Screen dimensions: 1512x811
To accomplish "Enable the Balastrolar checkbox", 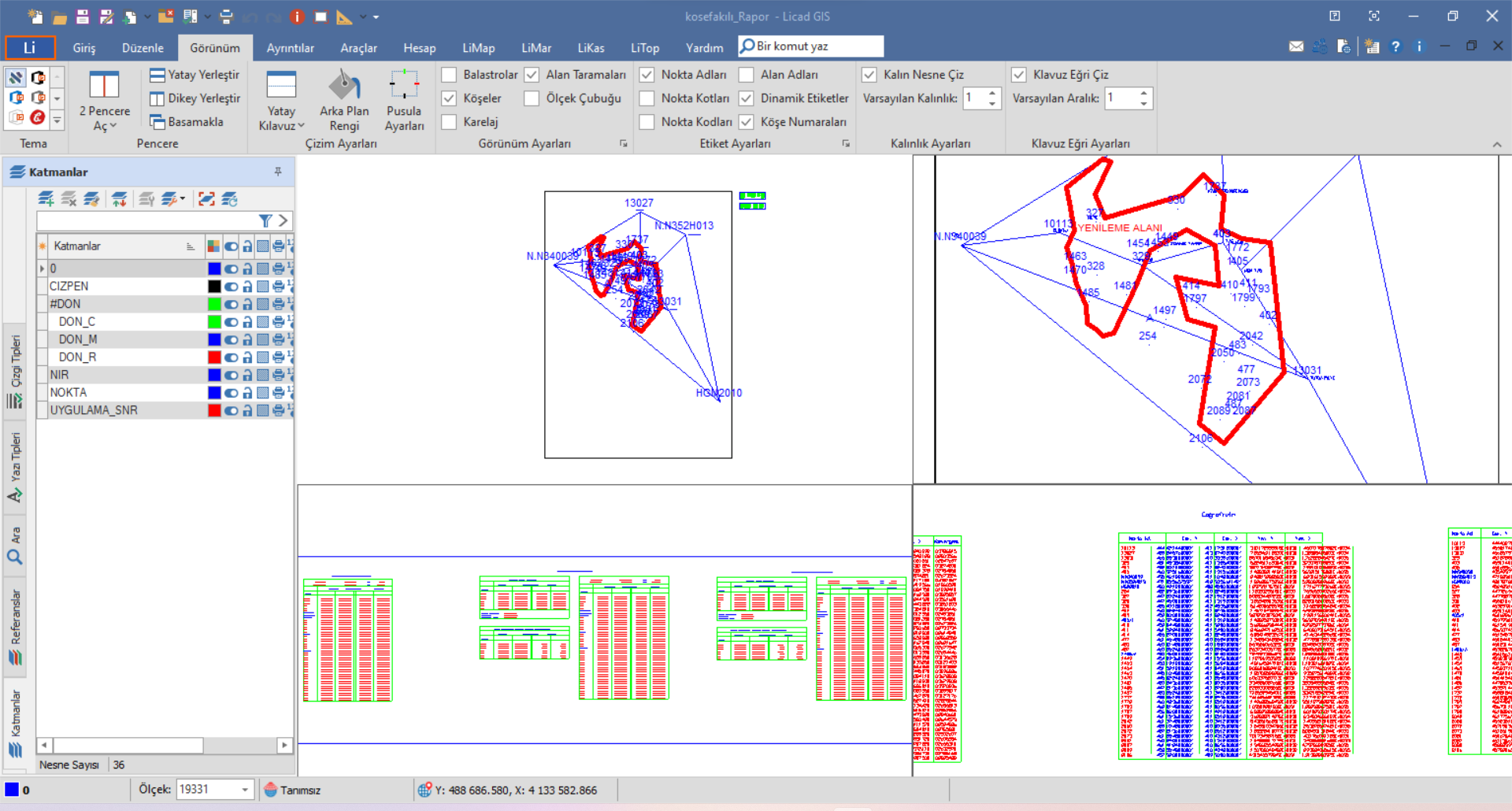I will [x=450, y=75].
